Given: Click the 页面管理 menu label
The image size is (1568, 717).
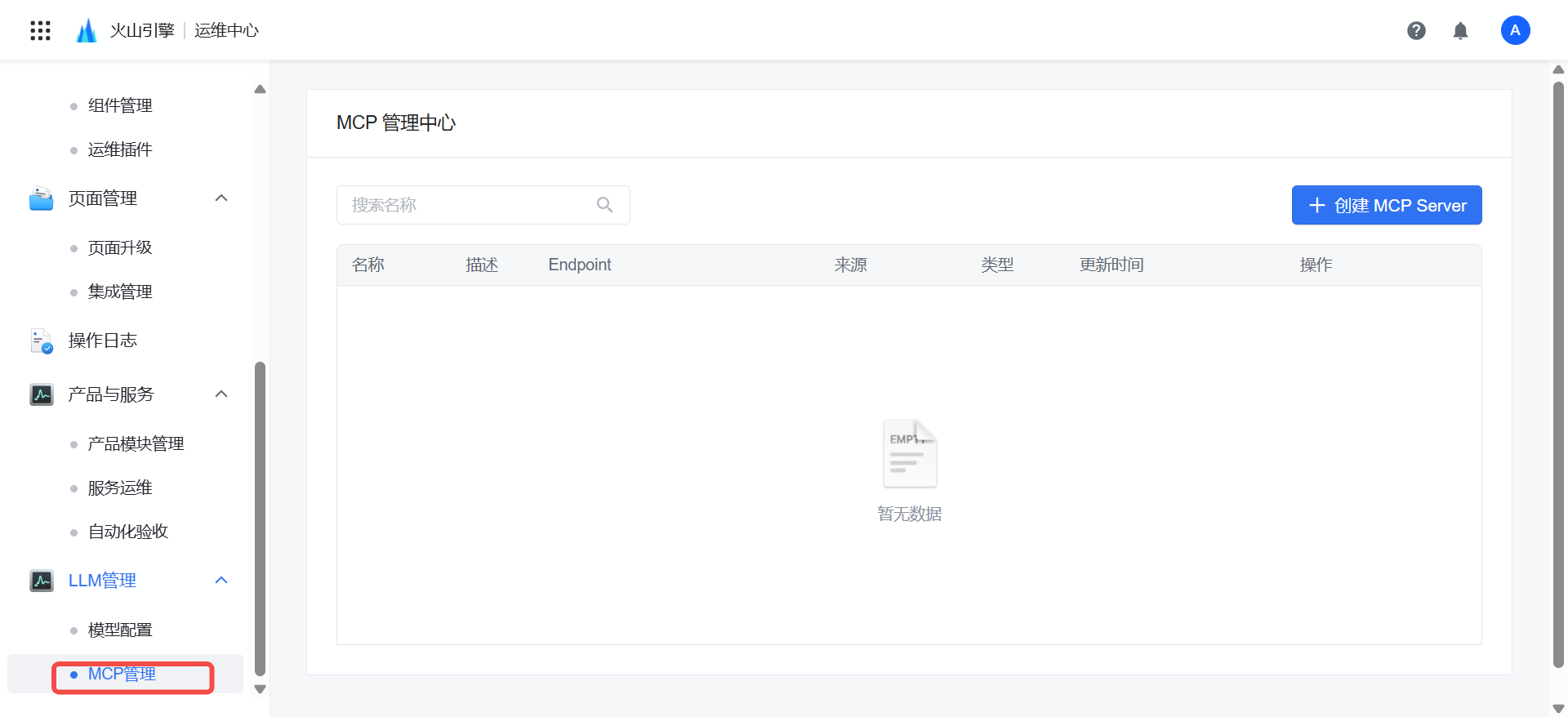Looking at the screenshot, I should [x=103, y=198].
